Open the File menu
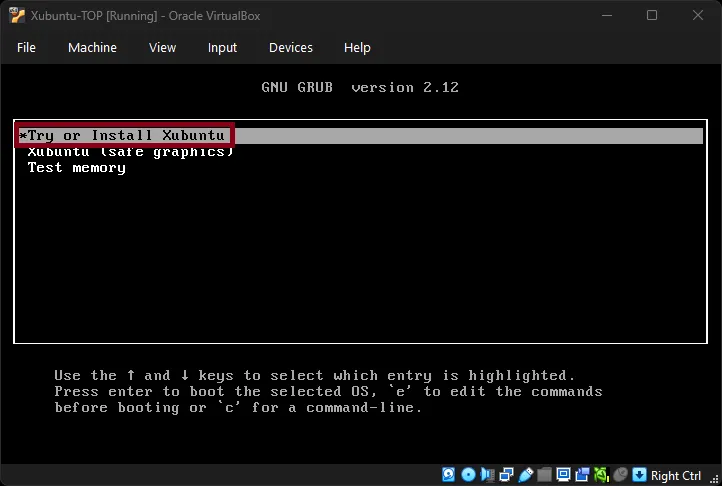 tap(26, 47)
